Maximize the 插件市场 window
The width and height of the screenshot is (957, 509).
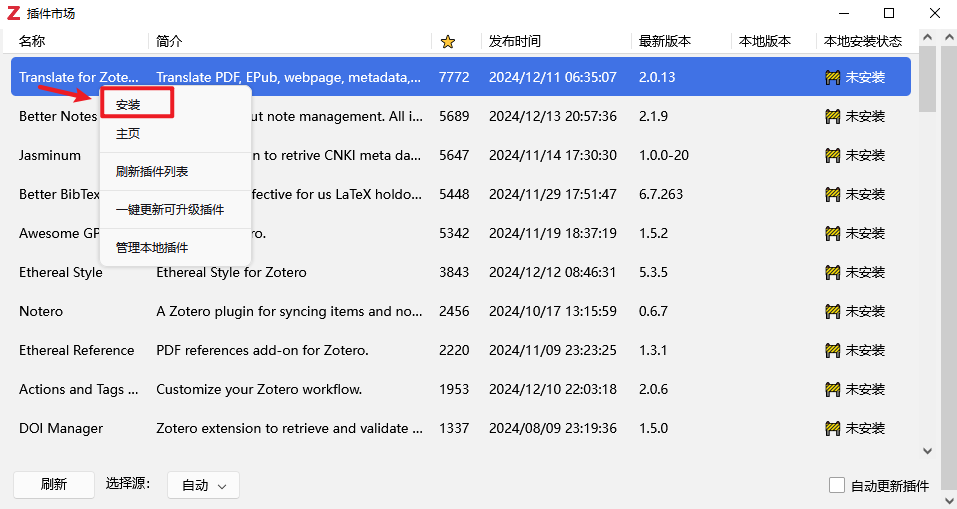coord(889,13)
